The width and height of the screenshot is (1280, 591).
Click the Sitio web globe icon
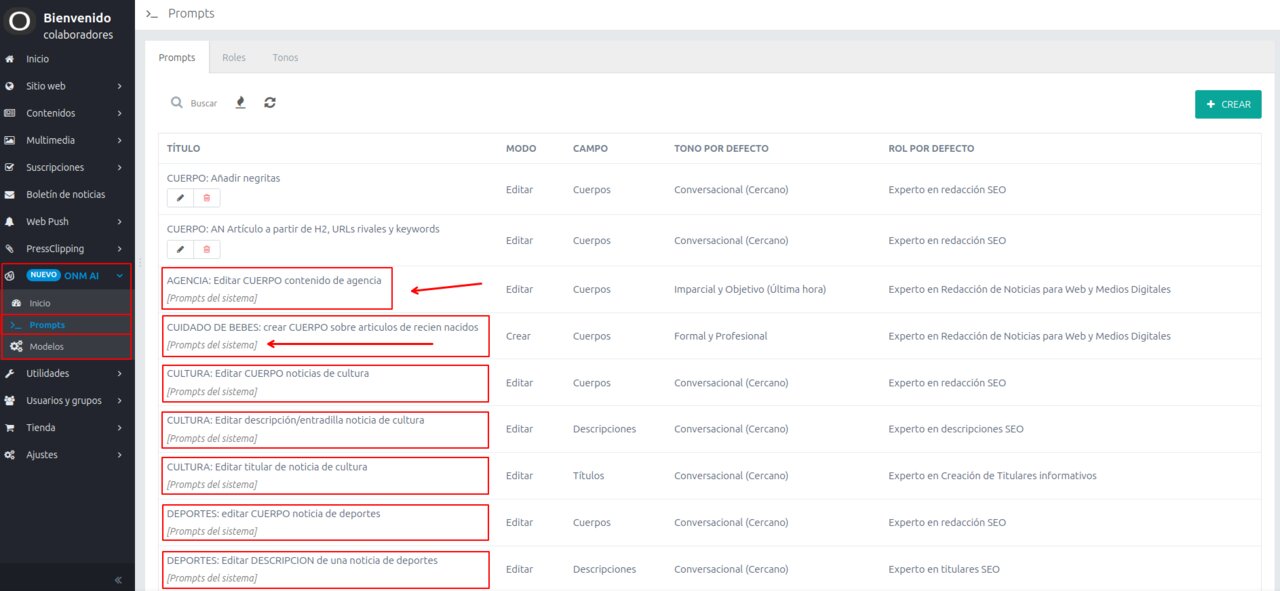click(10, 86)
